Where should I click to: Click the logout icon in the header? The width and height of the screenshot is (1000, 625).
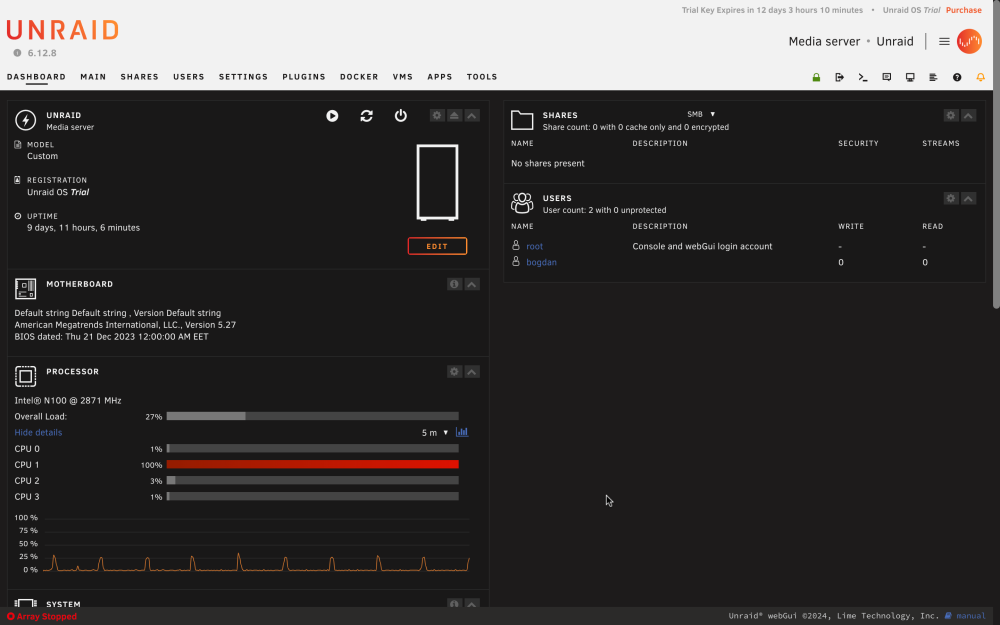point(839,77)
